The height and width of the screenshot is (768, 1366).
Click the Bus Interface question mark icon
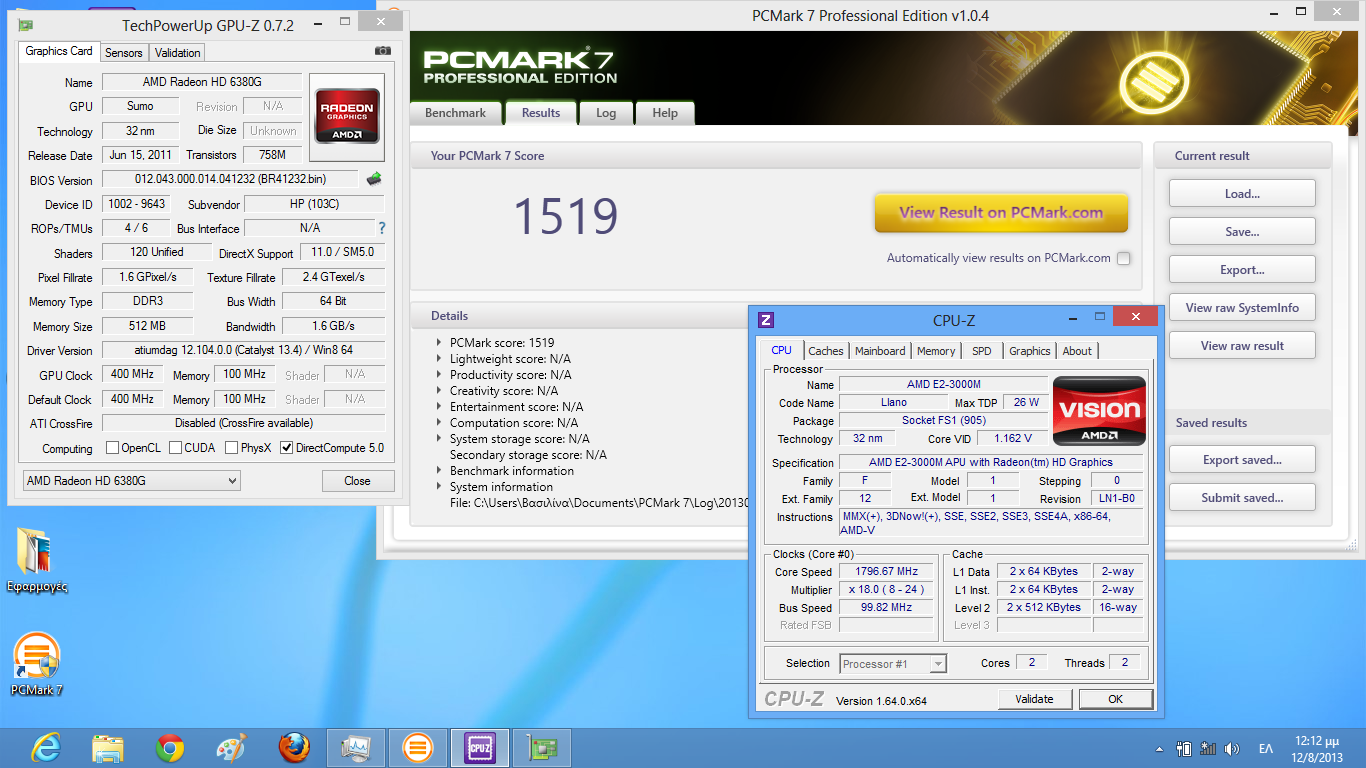click(x=382, y=228)
